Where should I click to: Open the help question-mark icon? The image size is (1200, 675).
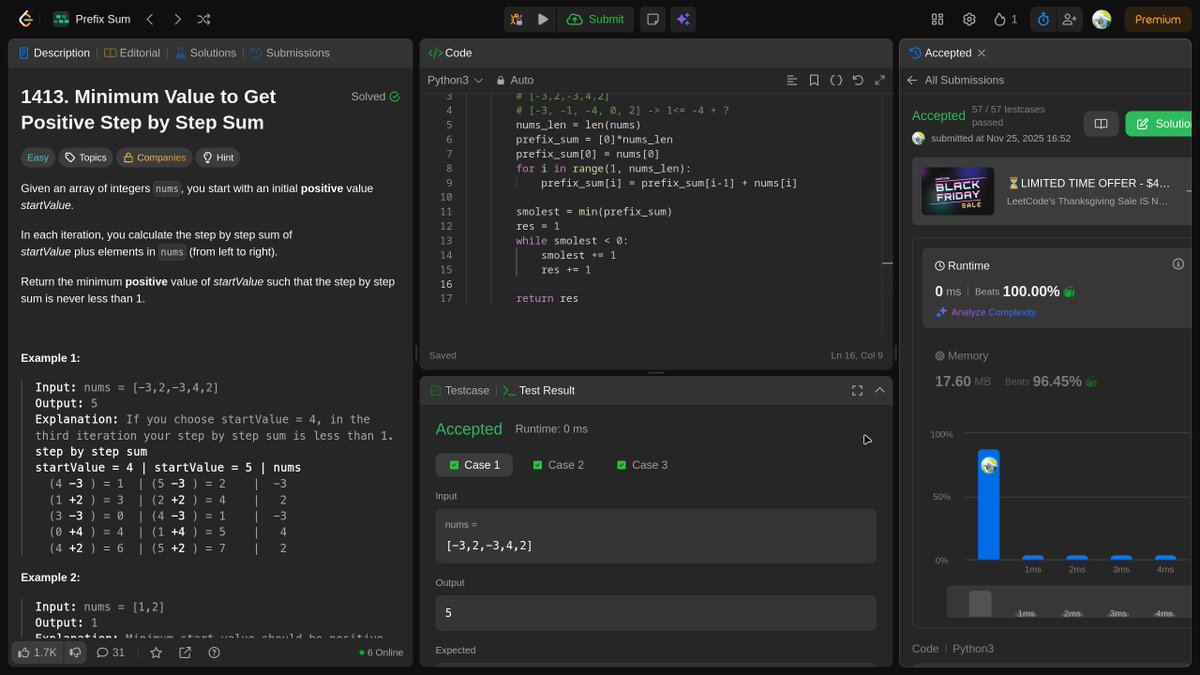click(214, 652)
